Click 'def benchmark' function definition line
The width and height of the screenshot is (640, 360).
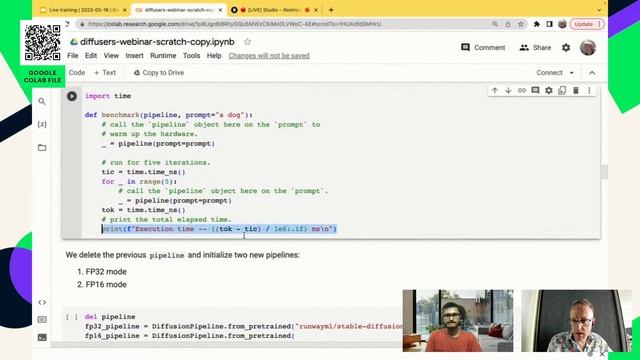tap(169, 115)
